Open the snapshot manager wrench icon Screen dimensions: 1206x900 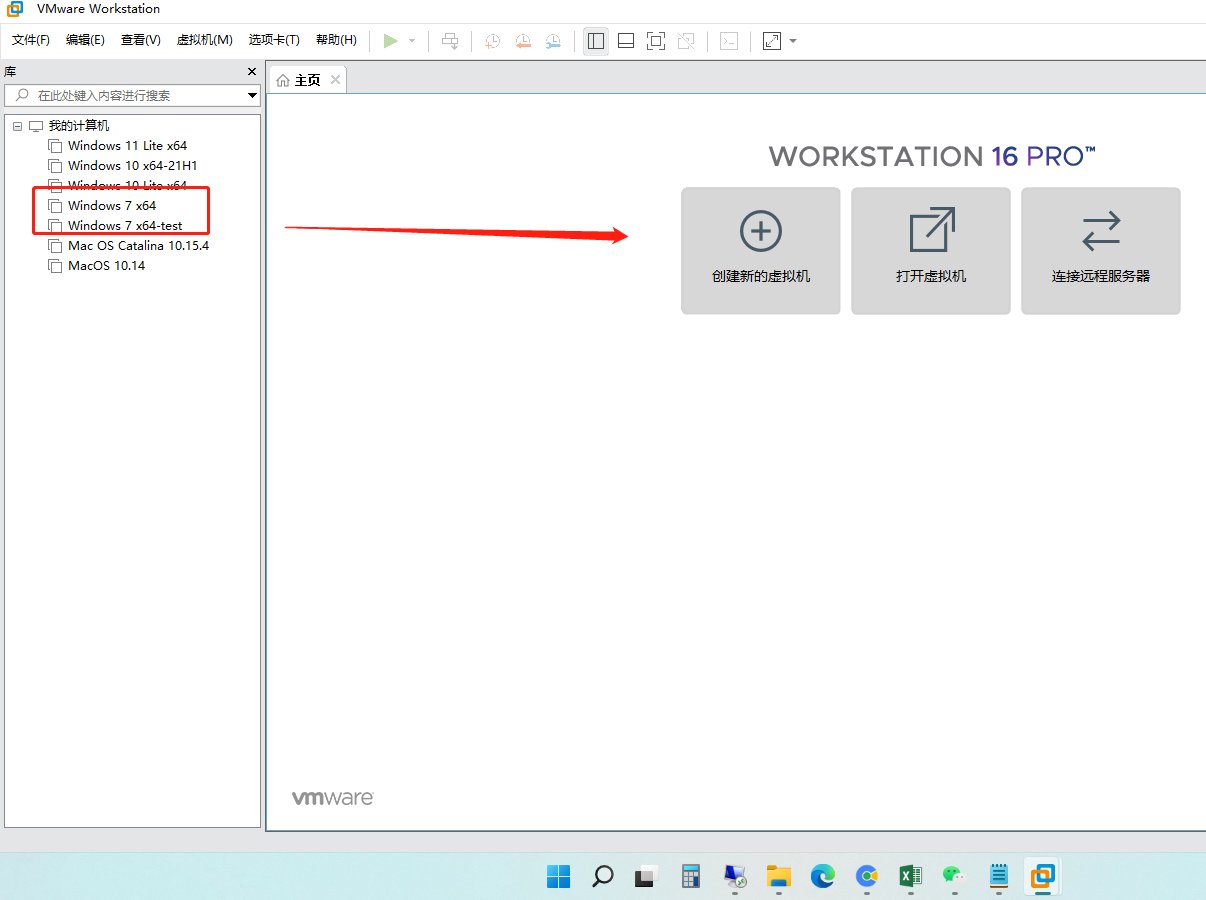(553, 41)
